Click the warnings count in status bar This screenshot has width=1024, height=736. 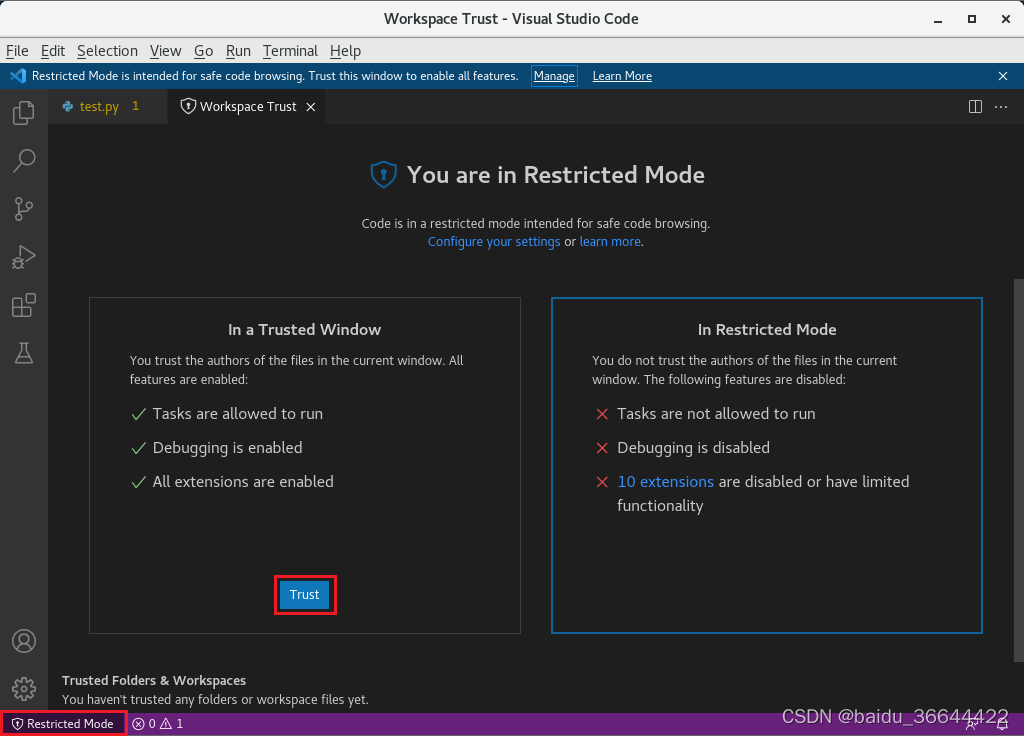pyautogui.click(x=172, y=724)
